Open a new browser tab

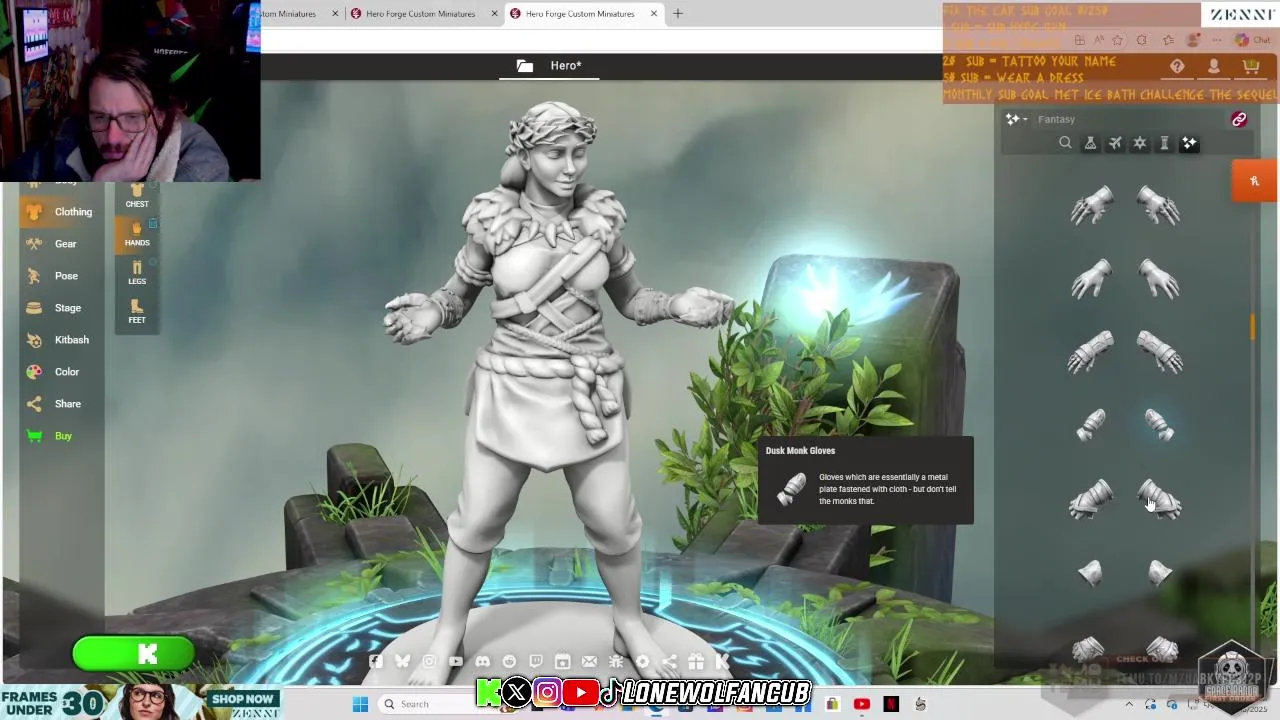[x=677, y=14]
